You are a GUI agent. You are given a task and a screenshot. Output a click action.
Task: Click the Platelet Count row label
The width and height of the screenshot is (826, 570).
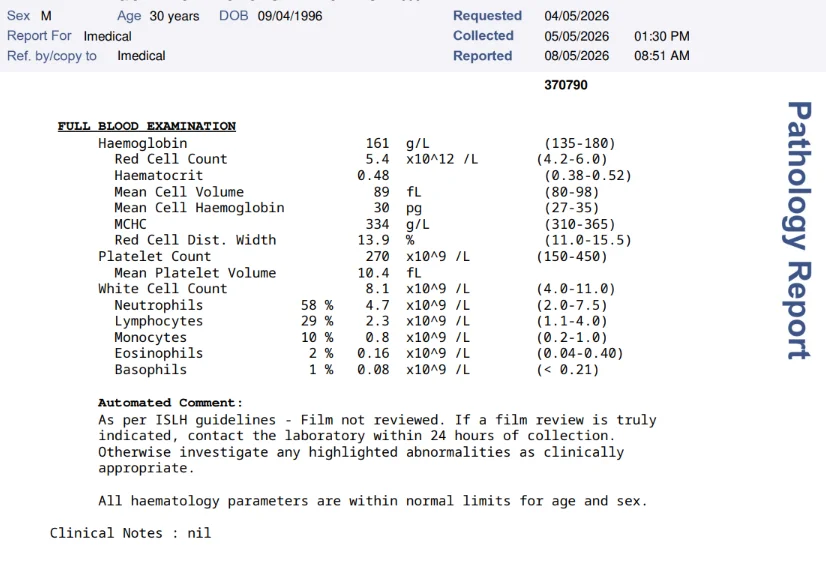tap(154, 257)
